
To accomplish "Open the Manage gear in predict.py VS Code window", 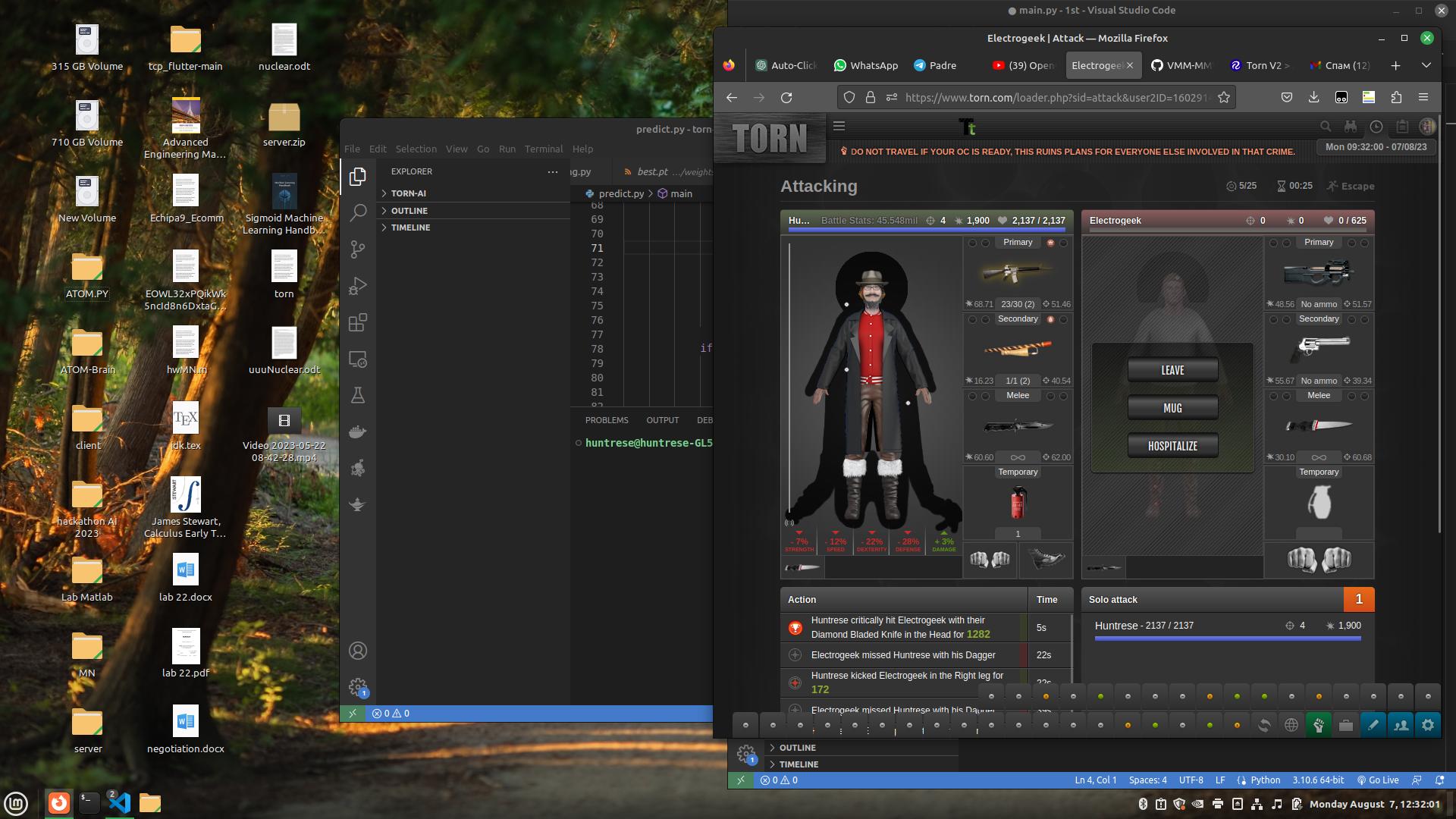I will (x=358, y=687).
